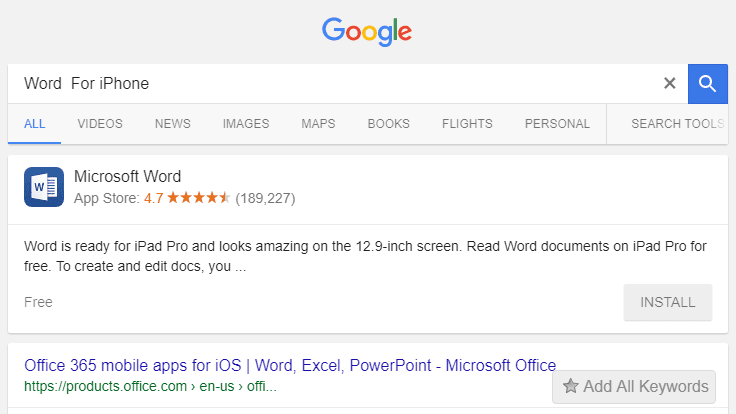This screenshot has height=414, width=736.
Task: Open the Office 365 mobile apps link
Action: [x=290, y=365]
